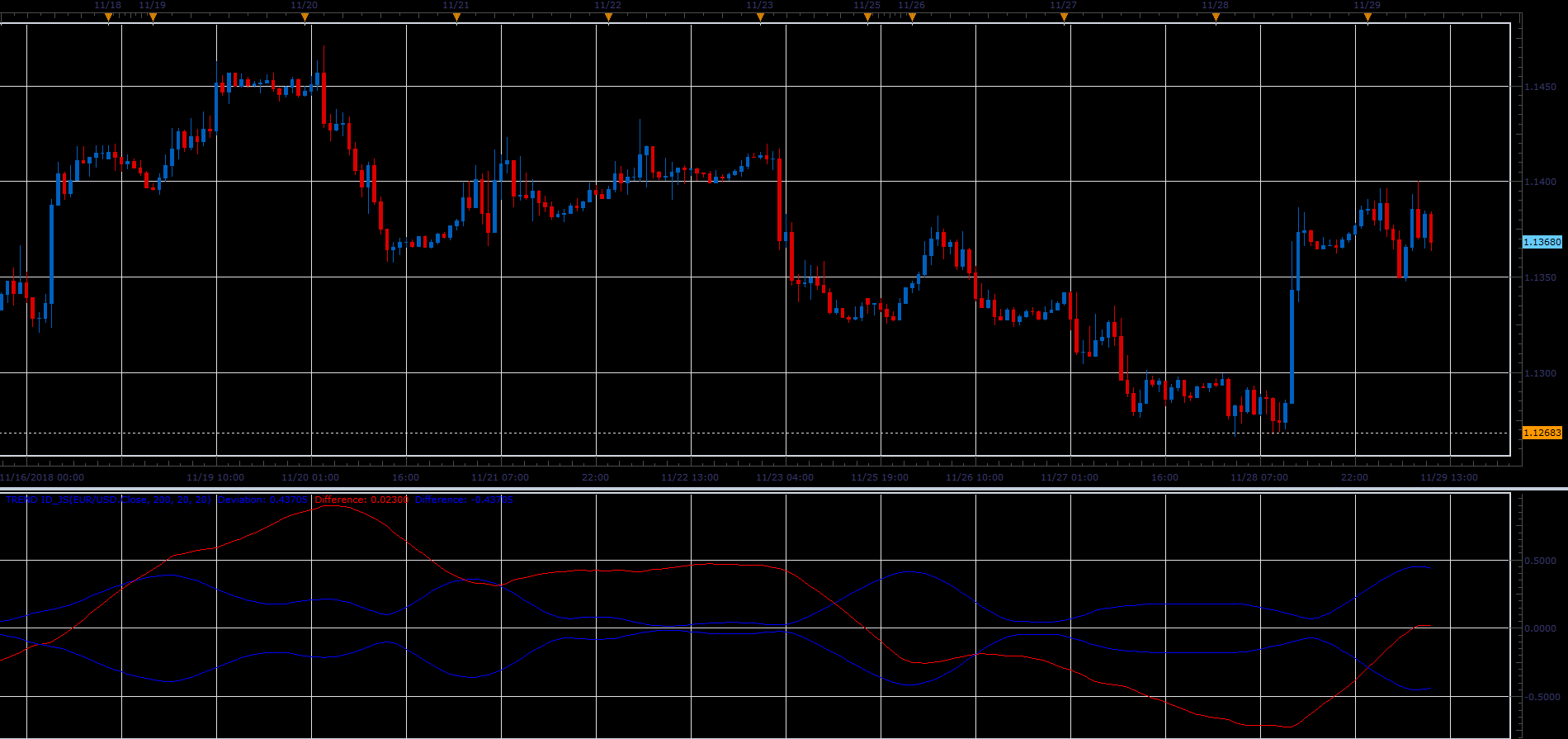This screenshot has width=1568, height=739.
Task: Click the splitter bar between chart and indicator
Action: 784,490
